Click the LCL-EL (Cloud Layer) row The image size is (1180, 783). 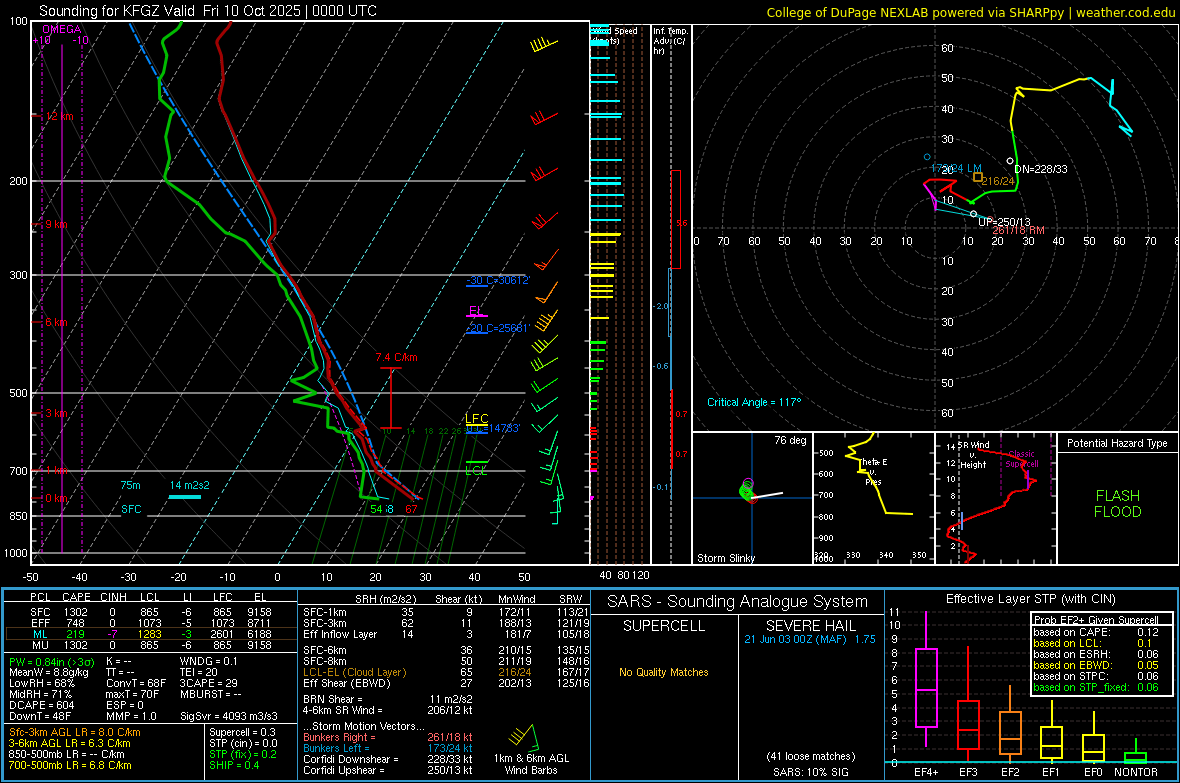[446, 672]
